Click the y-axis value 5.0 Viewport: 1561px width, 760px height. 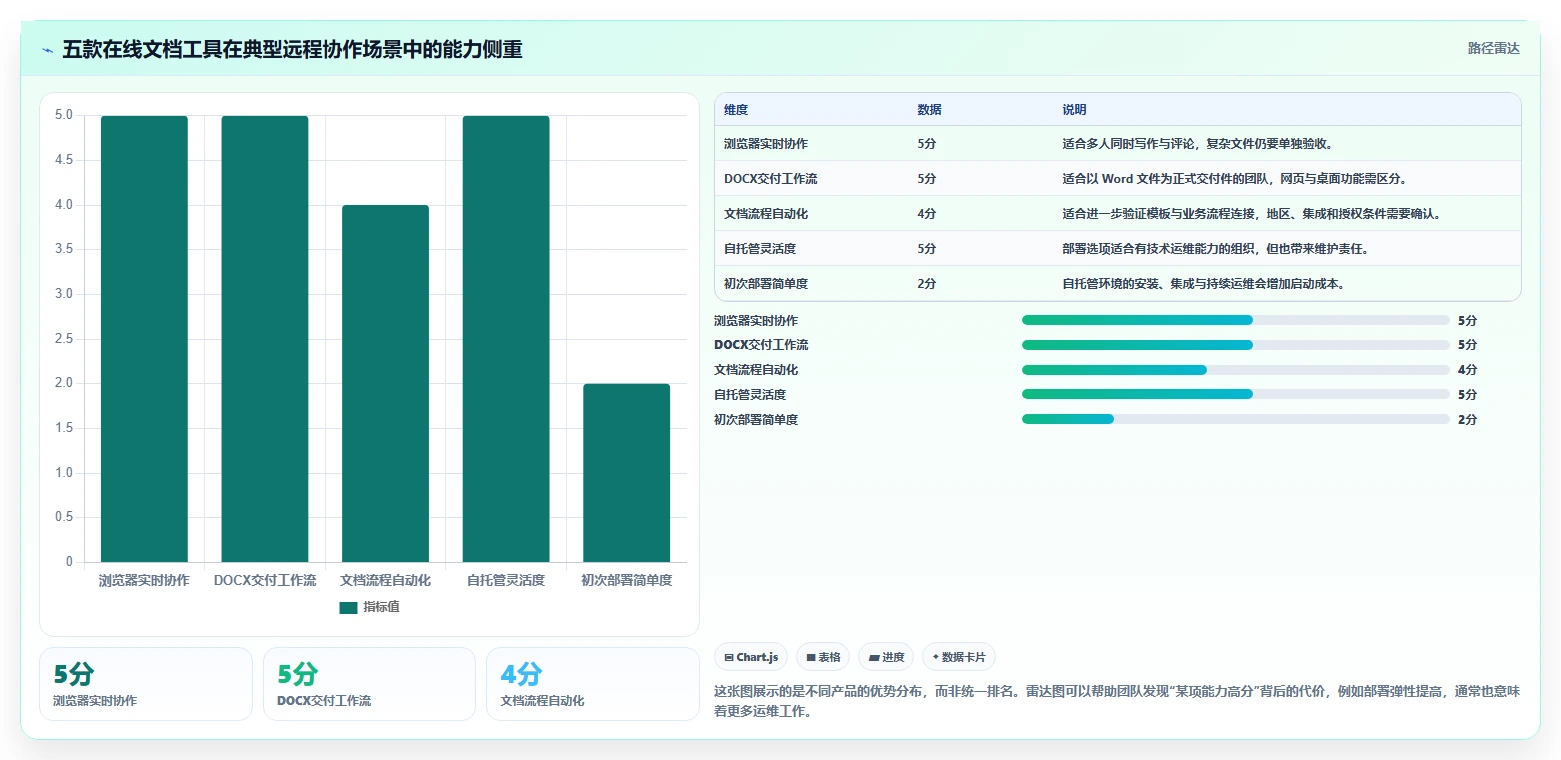click(64, 115)
